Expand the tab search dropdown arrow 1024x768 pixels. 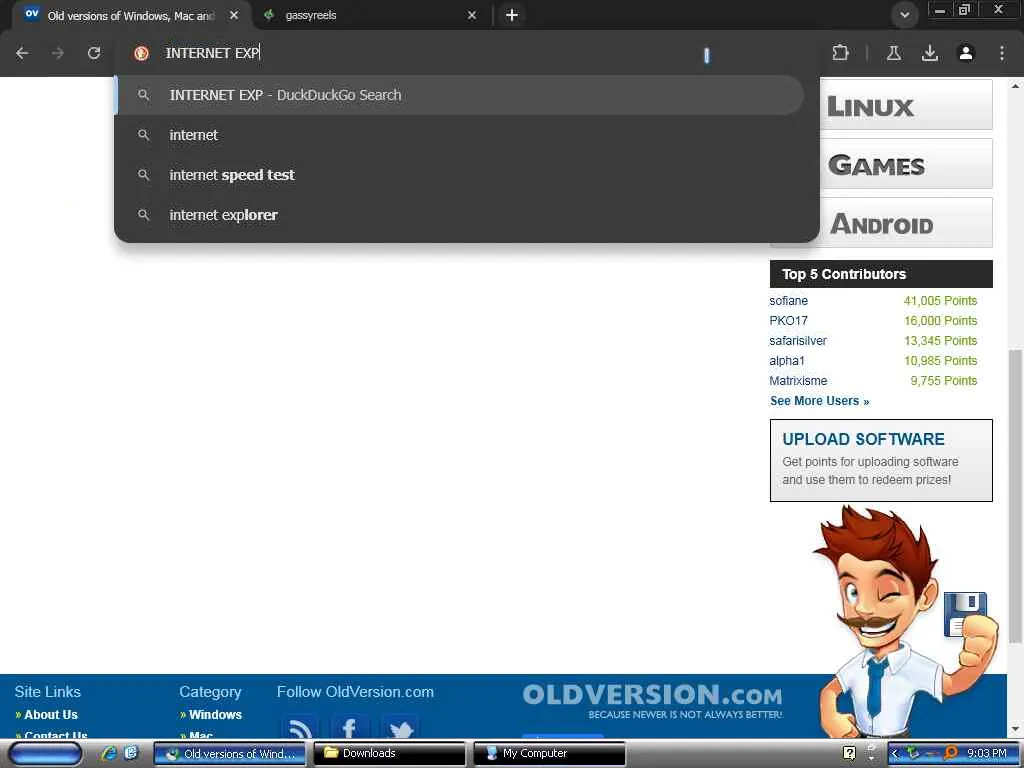point(904,15)
